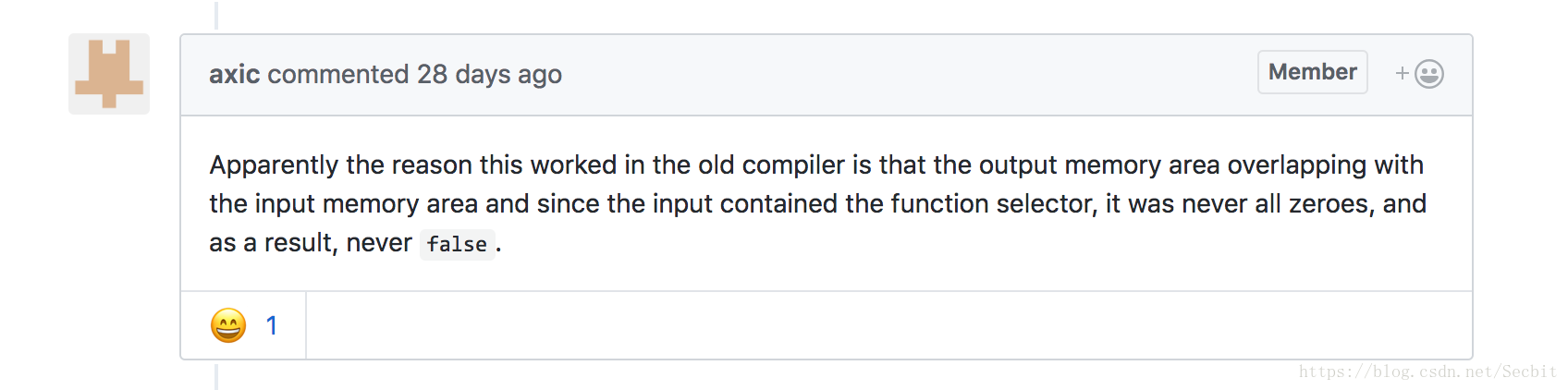1568x390 pixels.
Task: Click the "28 days ago" timestamp
Action: tap(489, 74)
